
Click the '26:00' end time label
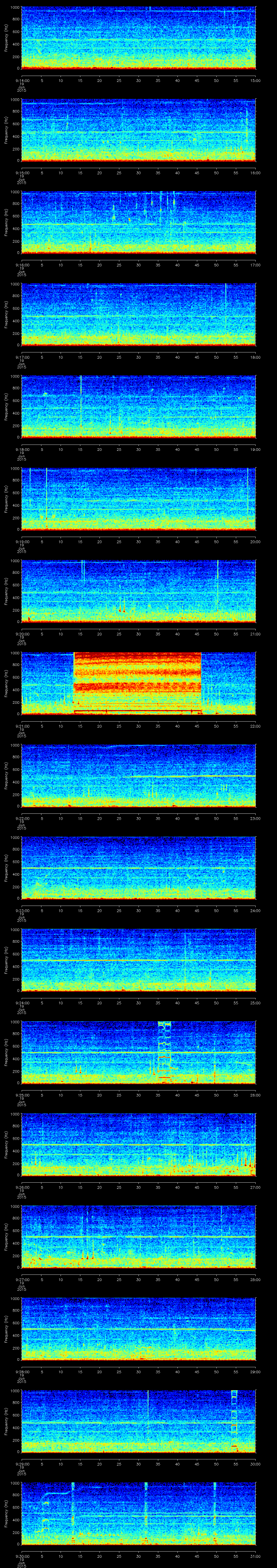pos(255,1095)
